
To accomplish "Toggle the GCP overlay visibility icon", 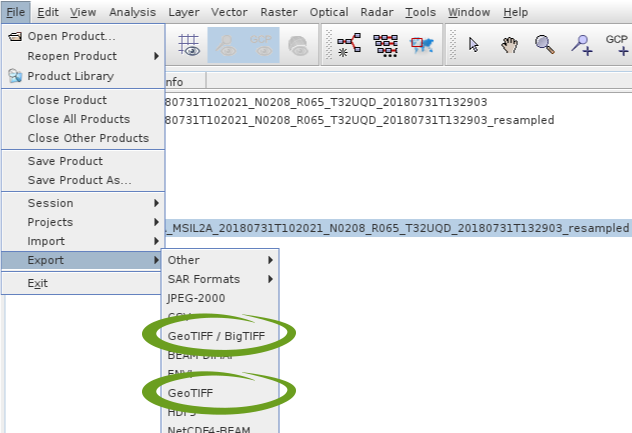I will 261,44.
